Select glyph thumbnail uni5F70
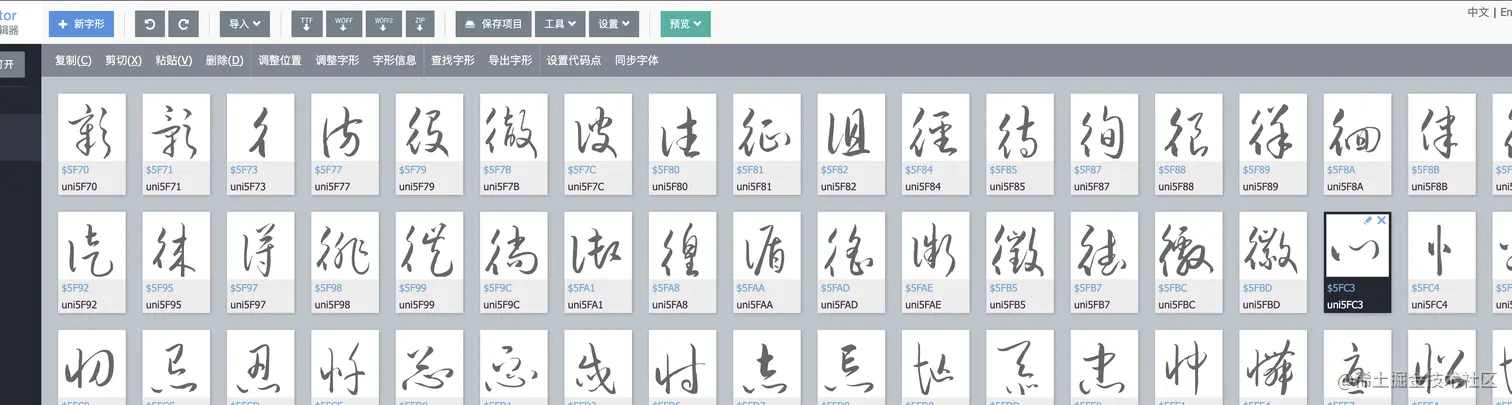1512x405 pixels. tap(92, 144)
